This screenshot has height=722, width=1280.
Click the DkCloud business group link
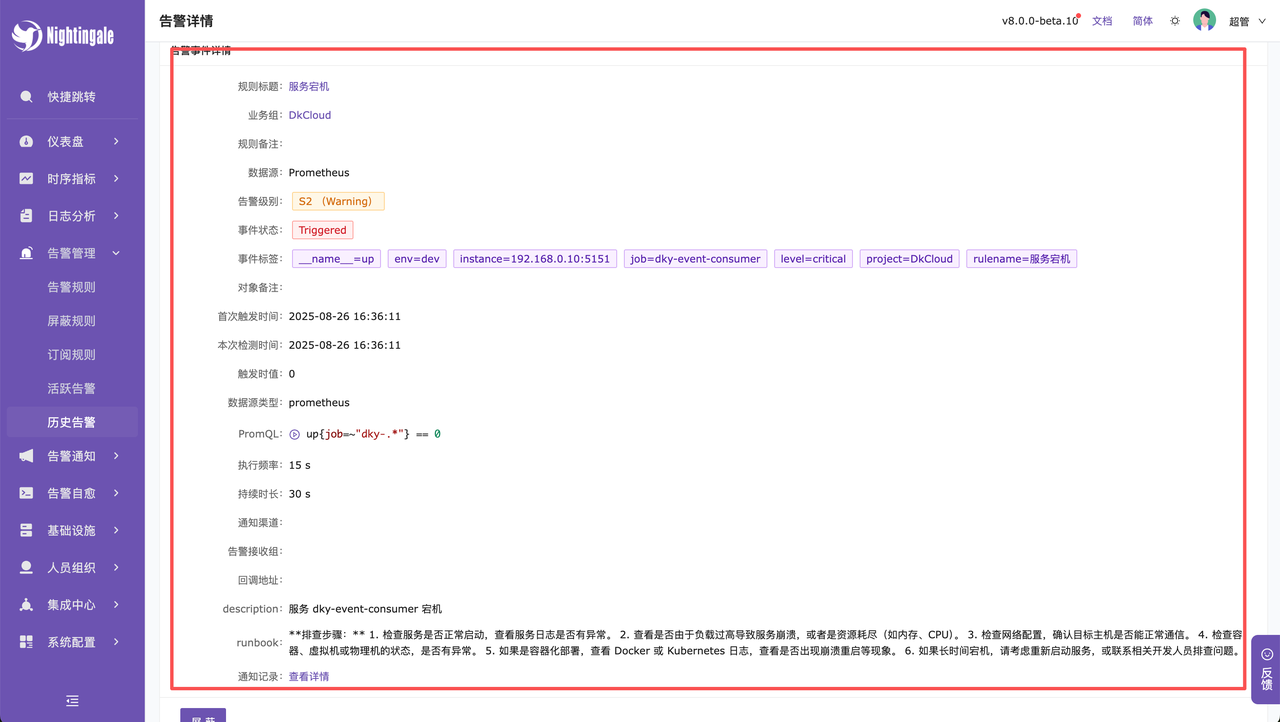coord(310,115)
